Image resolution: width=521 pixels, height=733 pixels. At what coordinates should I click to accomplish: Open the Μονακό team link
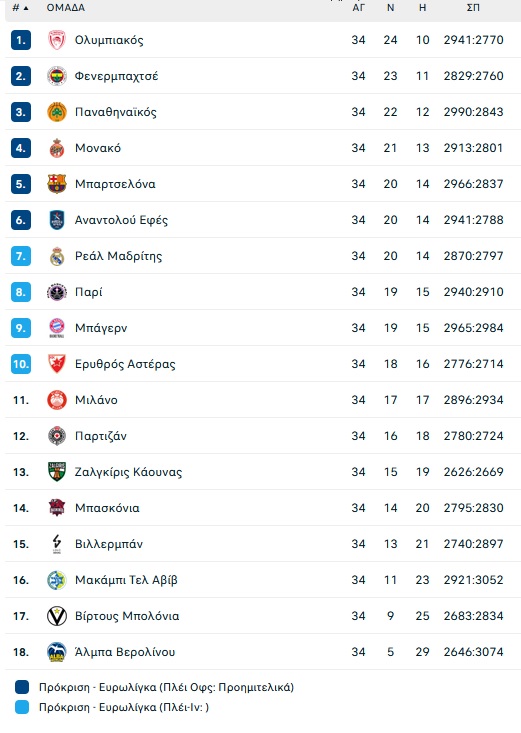click(98, 148)
